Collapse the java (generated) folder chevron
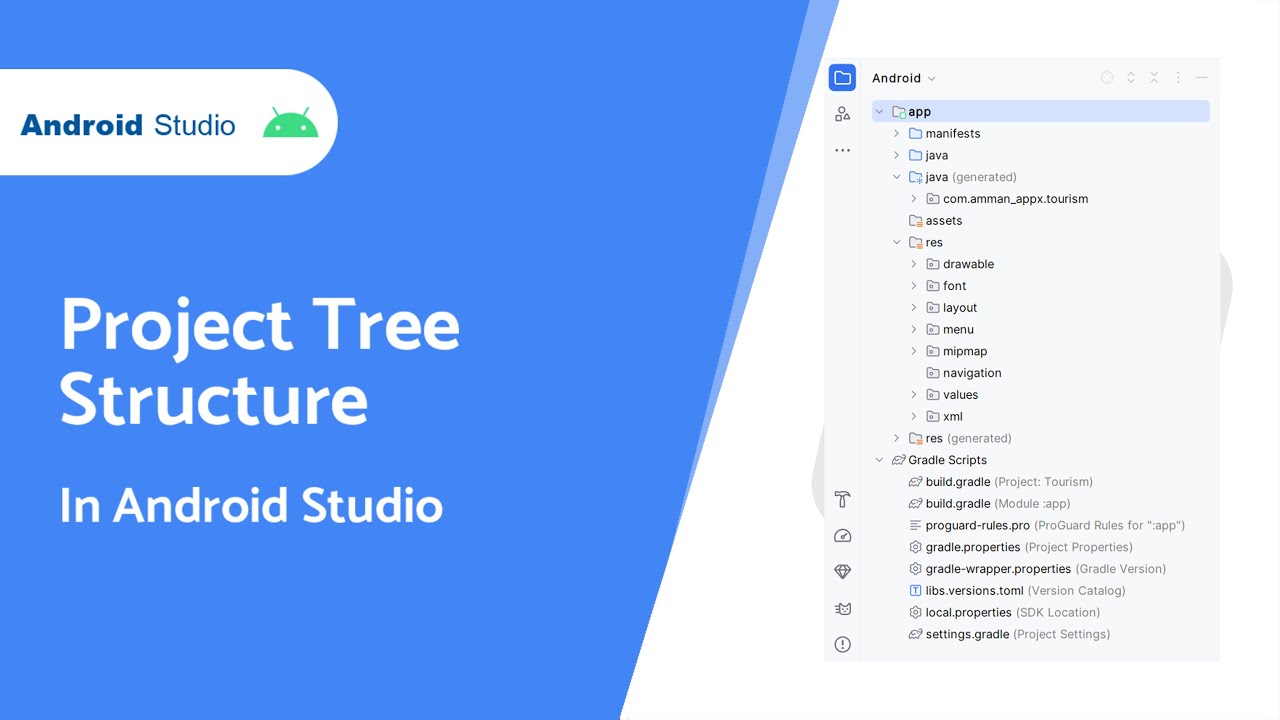The height and width of the screenshot is (720, 1280). pyautogui.click(x=896, y=177)
